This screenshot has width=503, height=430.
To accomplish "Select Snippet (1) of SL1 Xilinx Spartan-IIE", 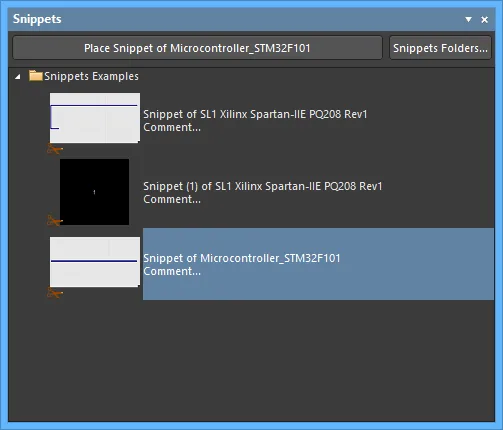I will pyautogui.click(x=263, y=186).
